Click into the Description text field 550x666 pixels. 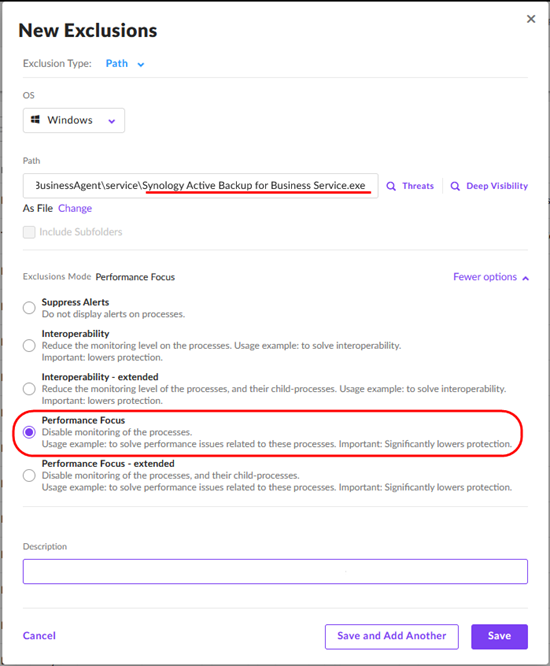tap(275, 571)
